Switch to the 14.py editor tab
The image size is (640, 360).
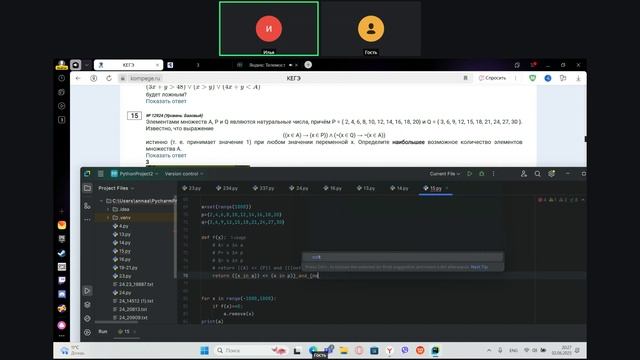pos(399,188)
